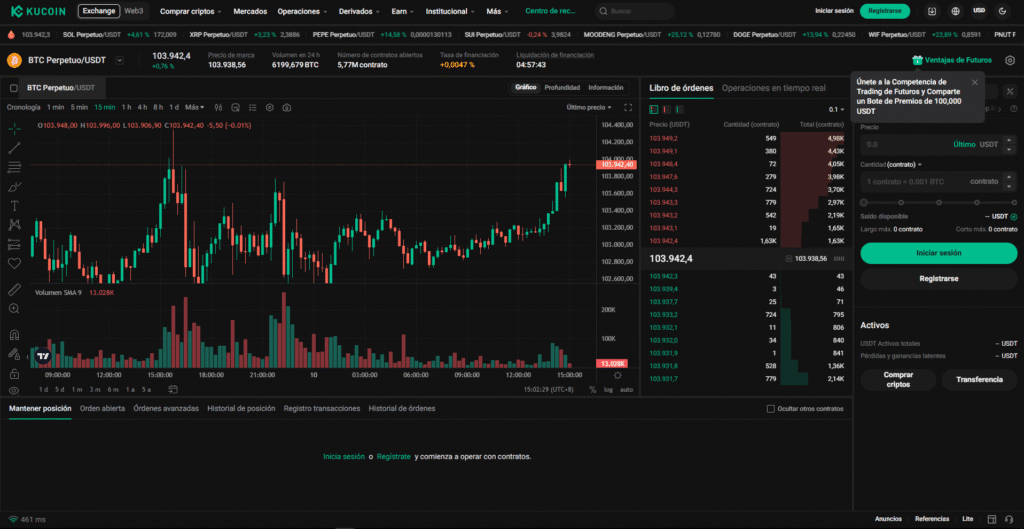Click the order quantity percentage slider
The width and height of the screenshot is (1024, 529).
[x=938, y=202]
